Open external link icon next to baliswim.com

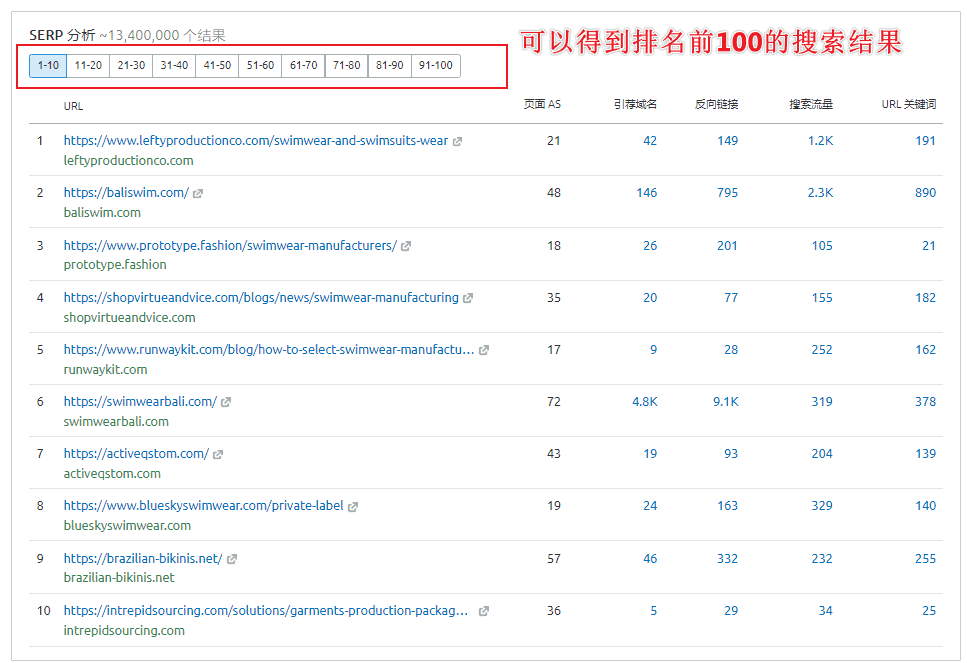(x=198, y=194)
